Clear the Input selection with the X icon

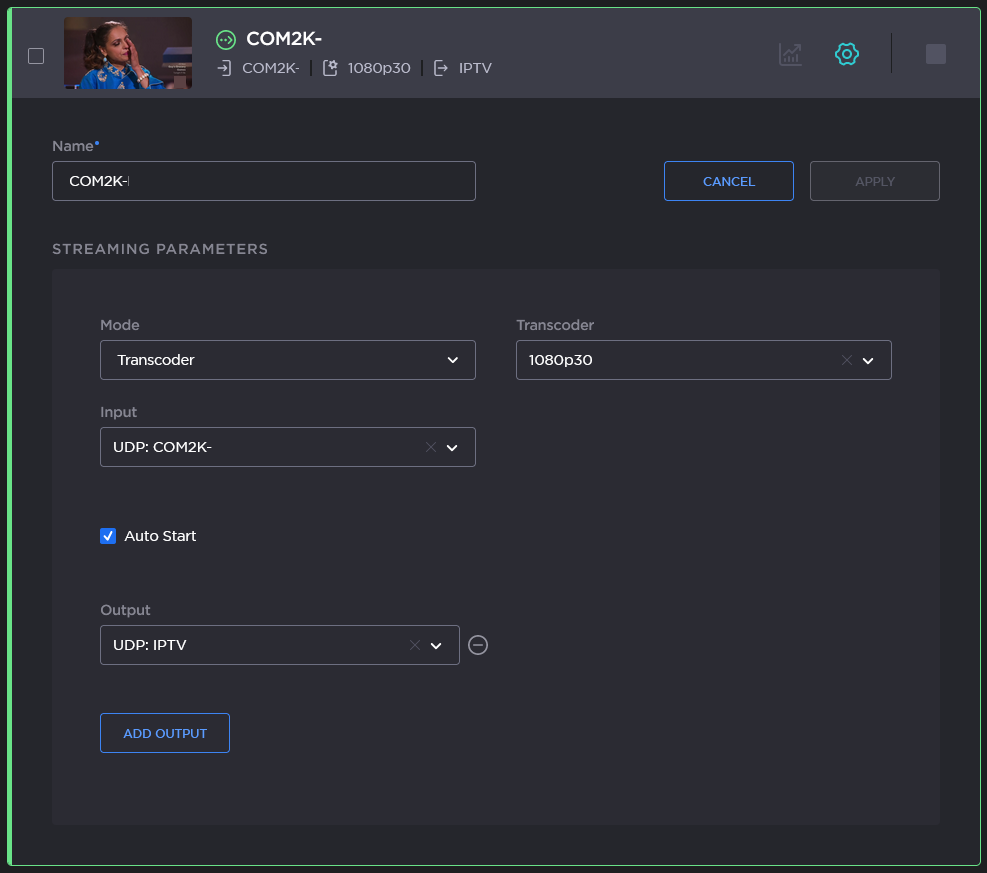pos(430,447)
